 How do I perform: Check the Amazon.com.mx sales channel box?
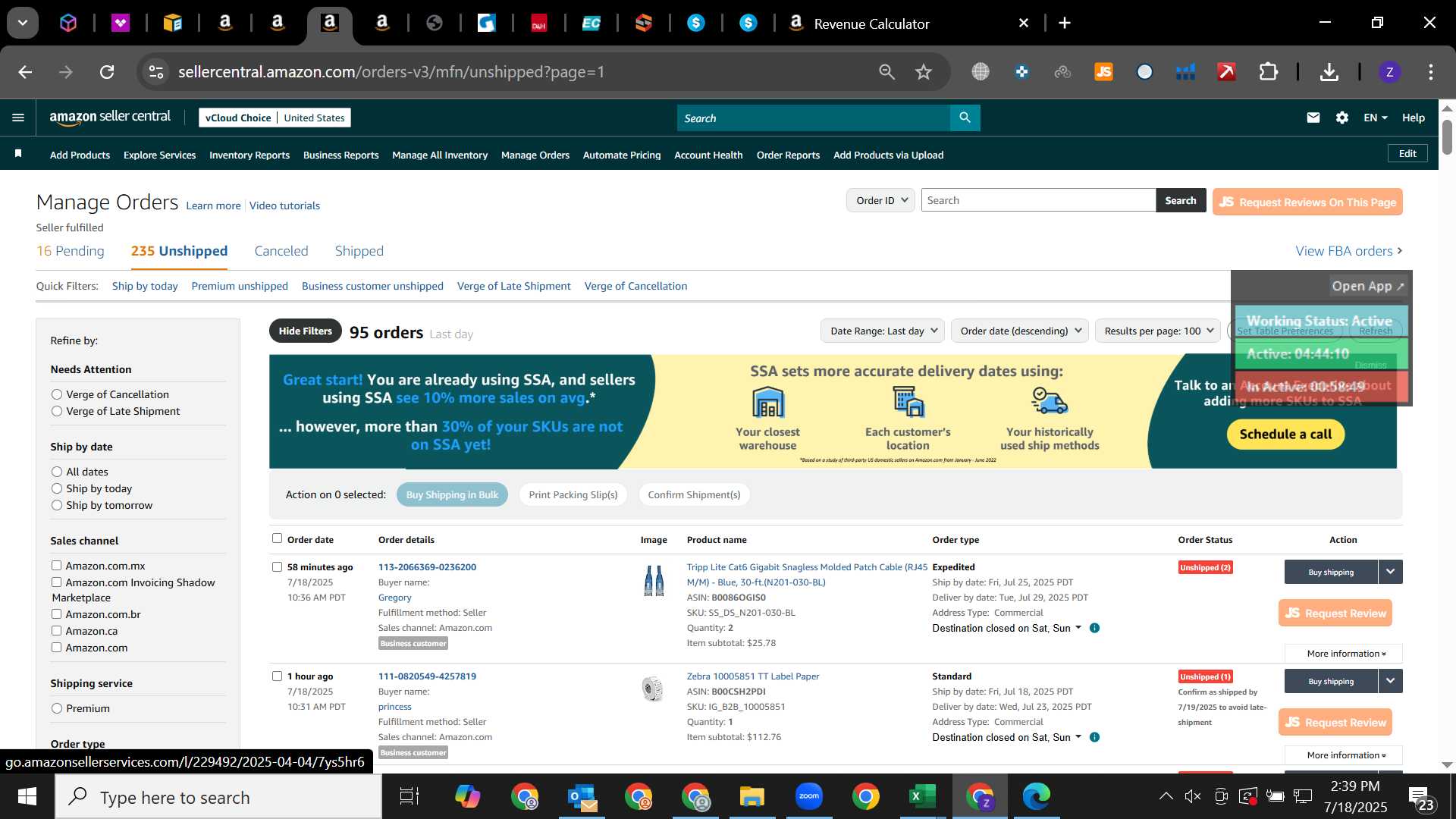click(x=56, y=565)
